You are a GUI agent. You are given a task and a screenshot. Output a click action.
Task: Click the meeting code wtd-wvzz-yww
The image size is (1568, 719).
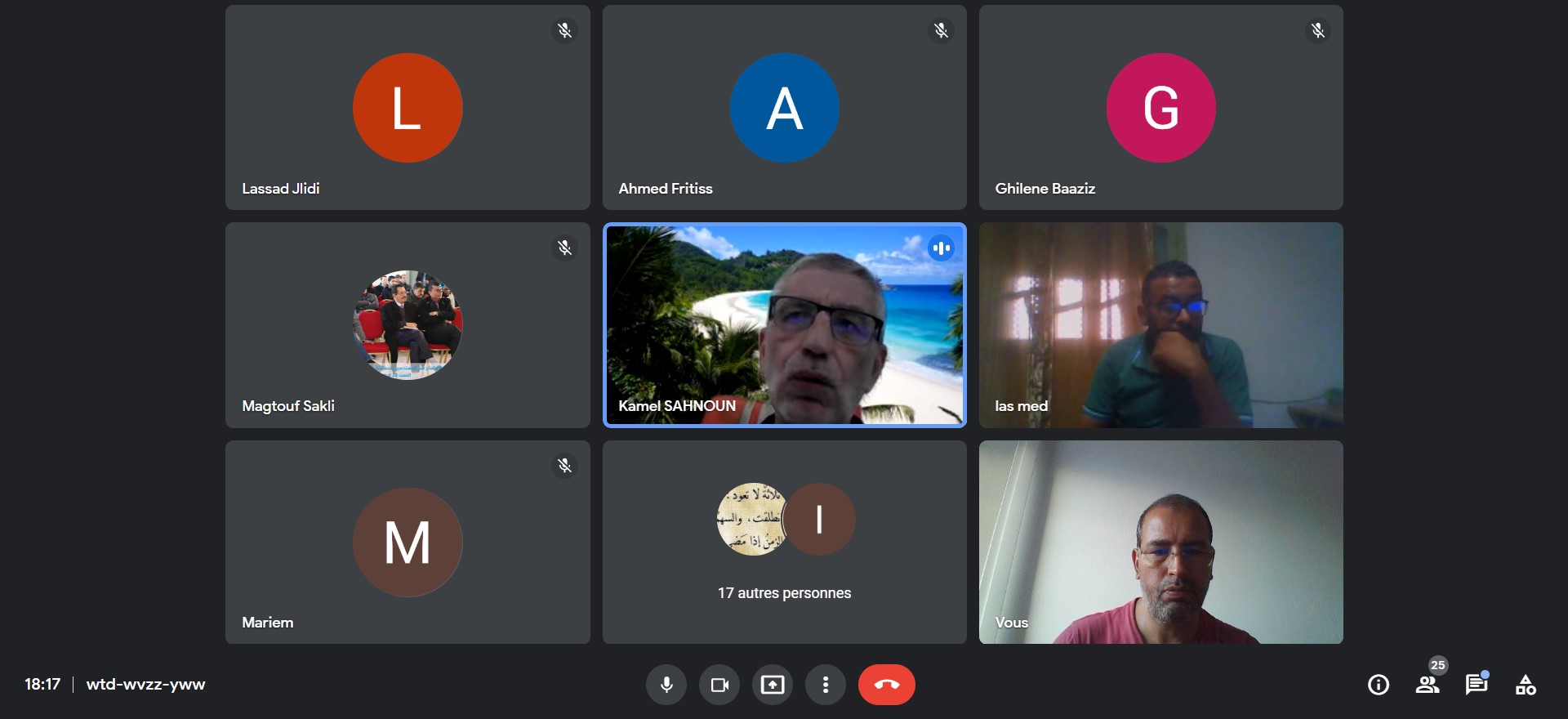click(145, 685)
